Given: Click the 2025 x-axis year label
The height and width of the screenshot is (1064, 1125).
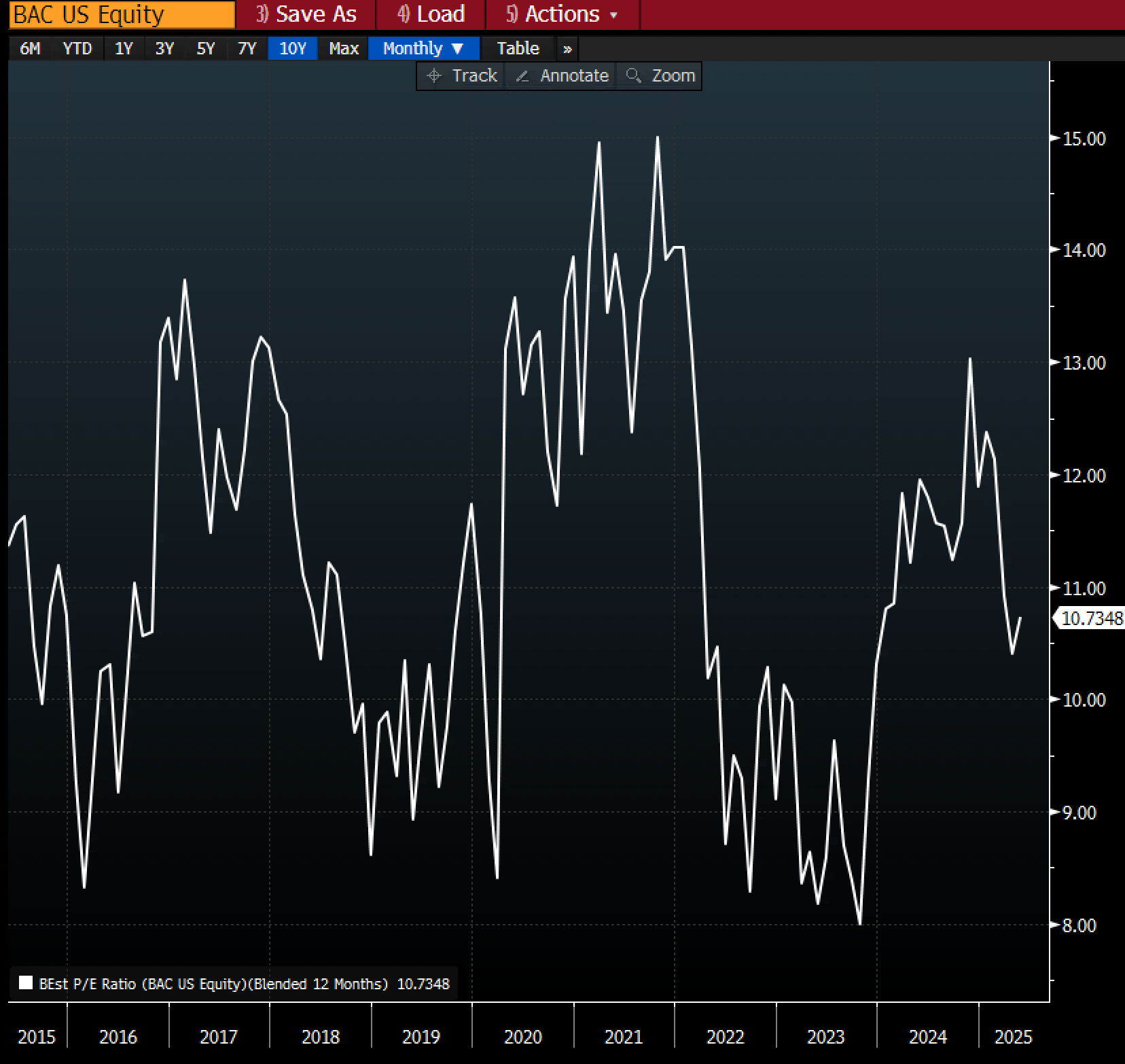Looking at the screenshot, I should (x=1014, y=1037).
